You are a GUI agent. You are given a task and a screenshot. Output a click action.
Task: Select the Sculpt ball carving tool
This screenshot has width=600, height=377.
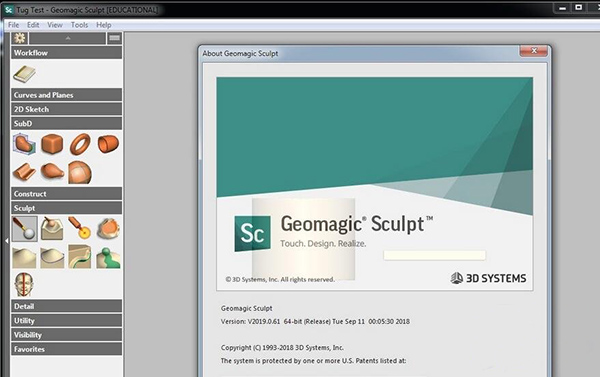click(x=24, y=228)
